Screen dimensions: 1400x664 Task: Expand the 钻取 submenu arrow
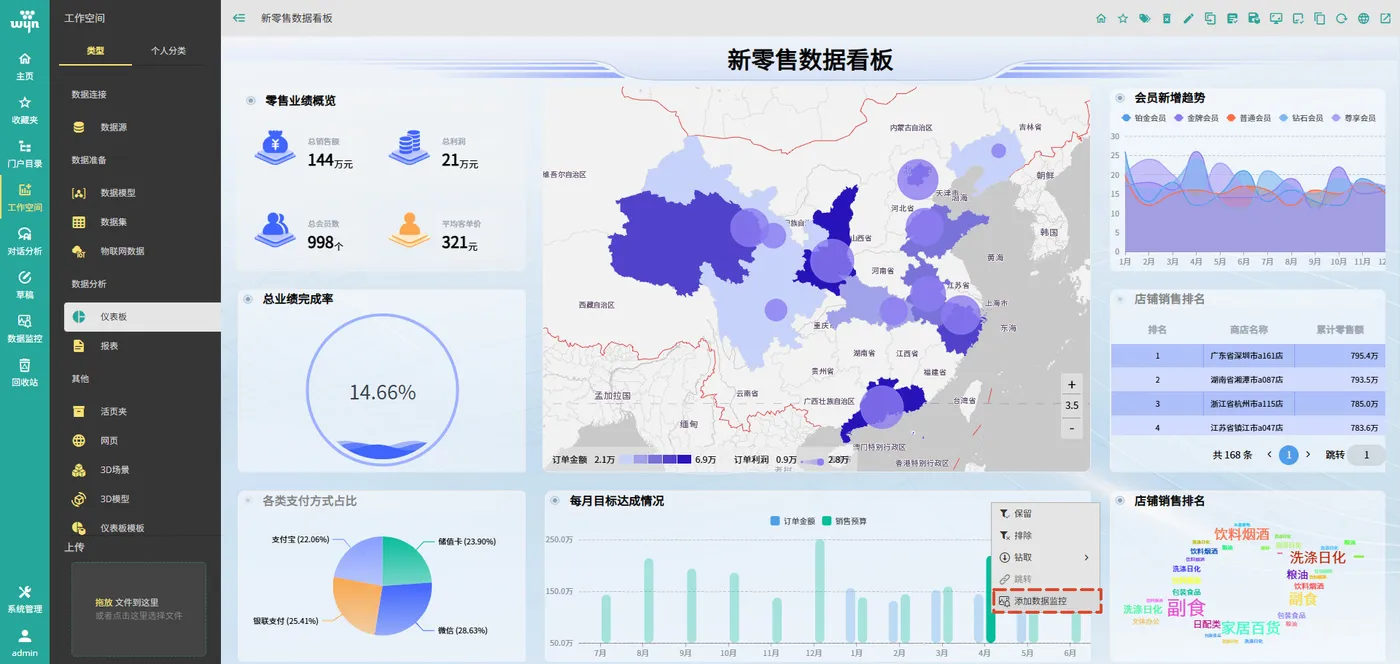(1086, 558)
